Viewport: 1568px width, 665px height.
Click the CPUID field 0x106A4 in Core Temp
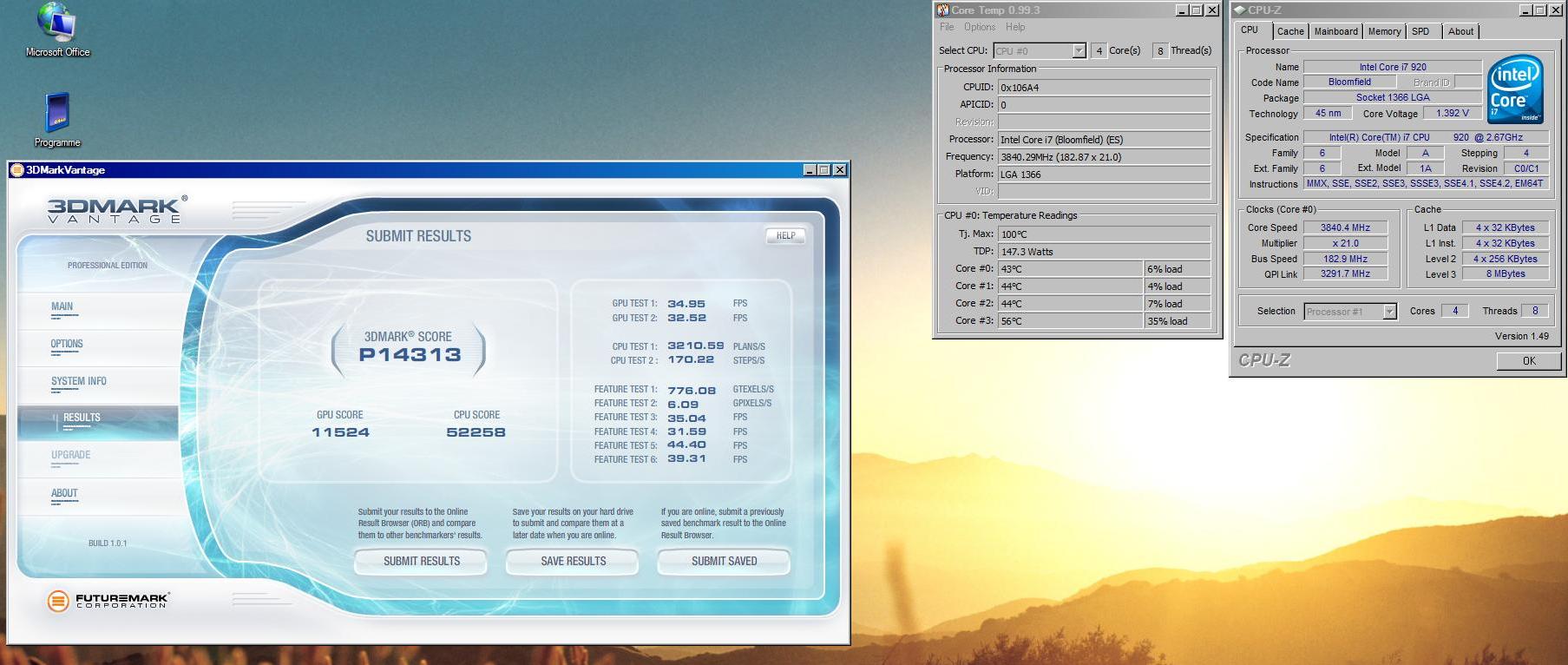coord(1104,88)
